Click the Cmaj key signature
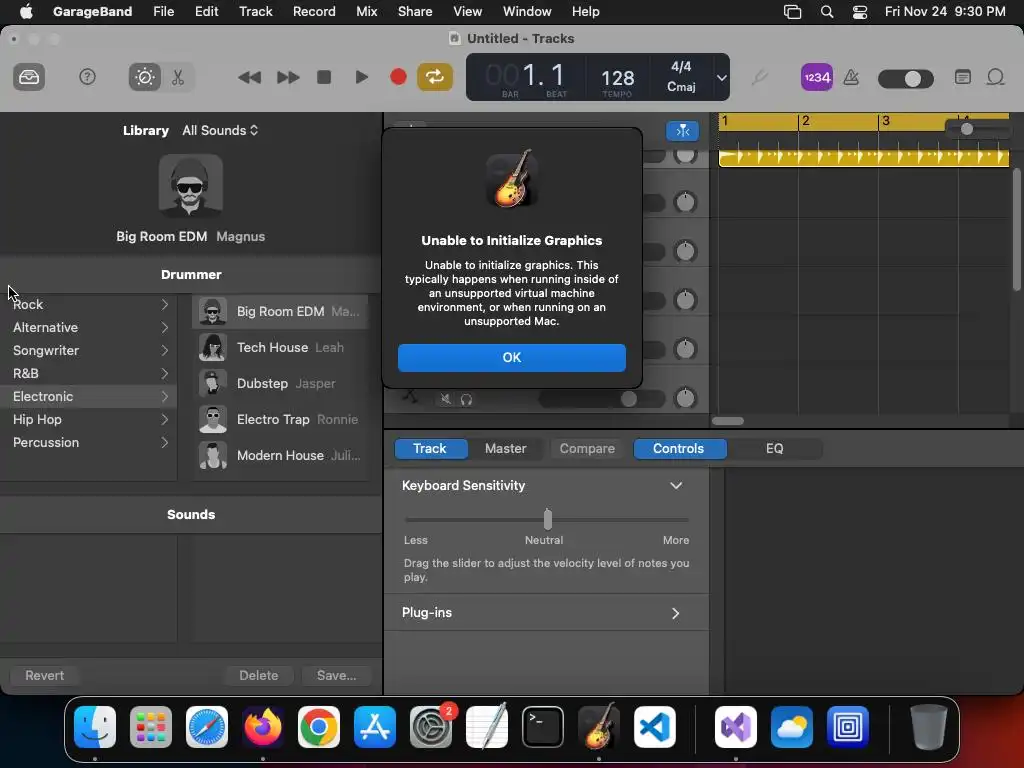This screenshot has height=768, width=1024. tap(681, 87)
